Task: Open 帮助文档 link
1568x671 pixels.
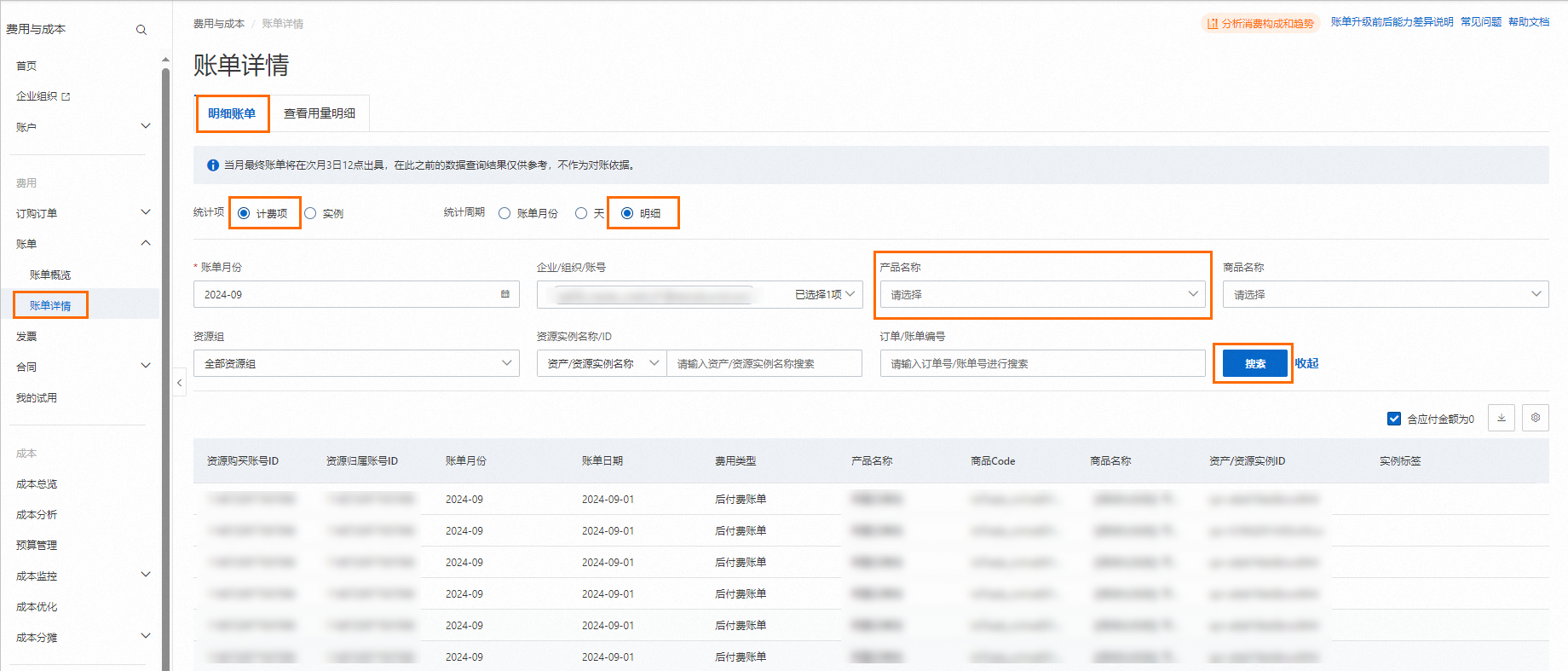Action: click(x=1529, y=22)
